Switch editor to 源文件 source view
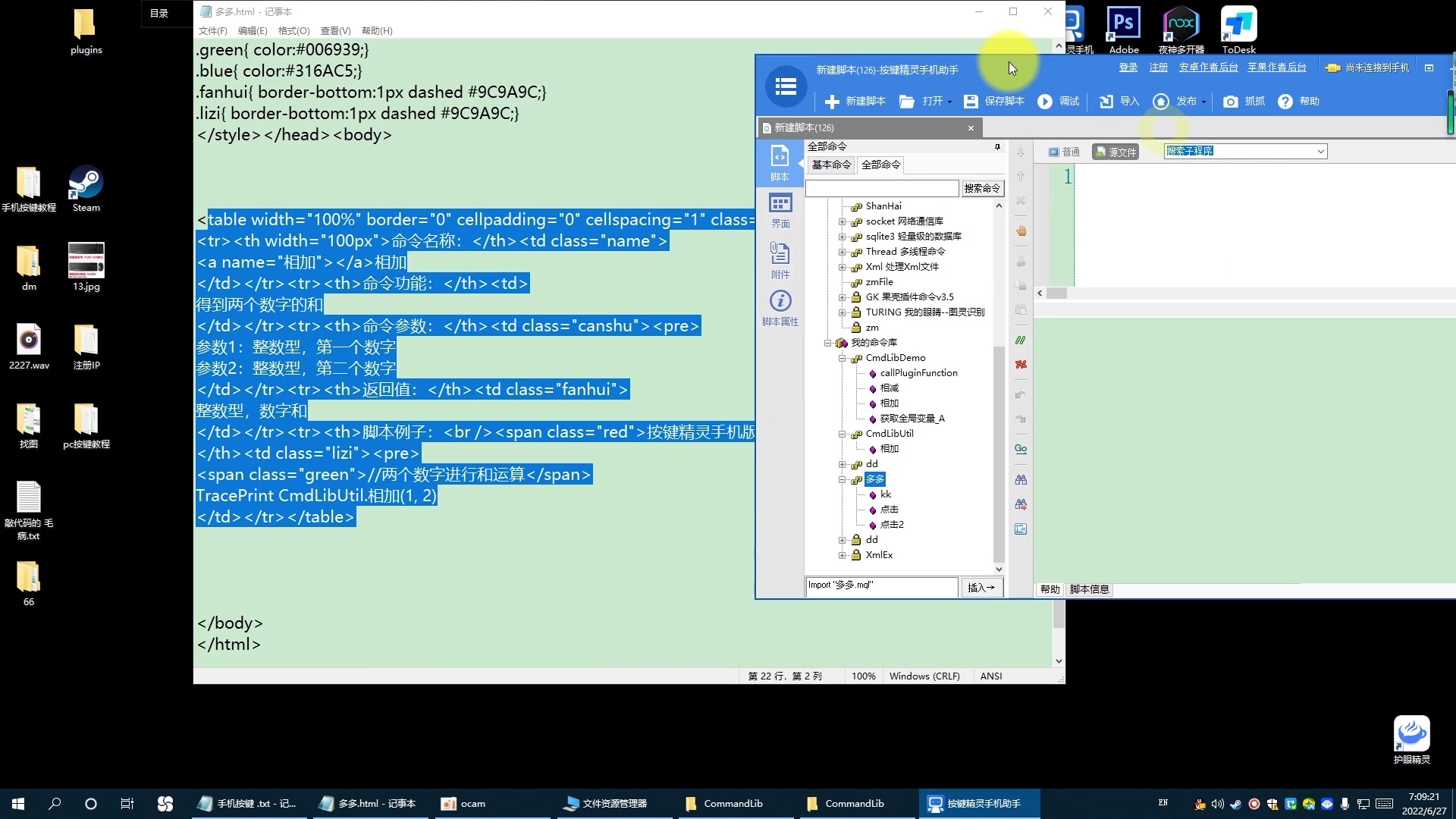This screenshot has height=819, width=1456. [x=1115, y=152]
